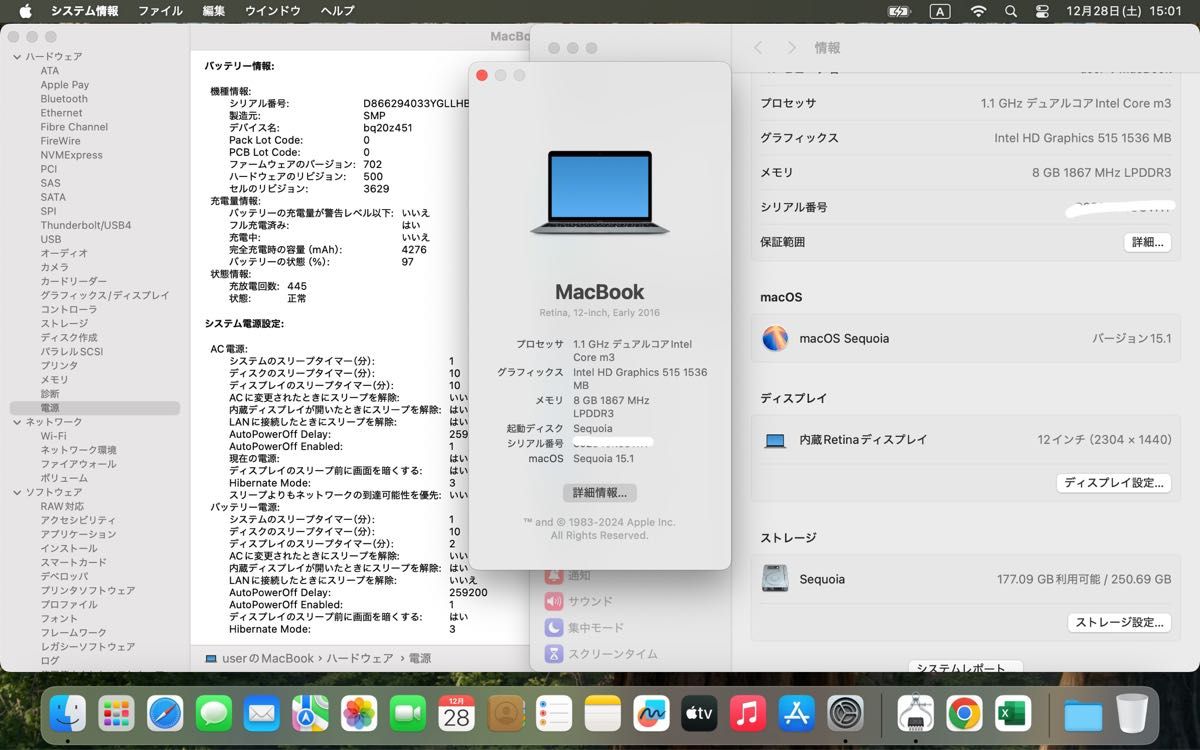Open 編集 menu
Viewport: 1200px width, 750px height.
point(214,11)
